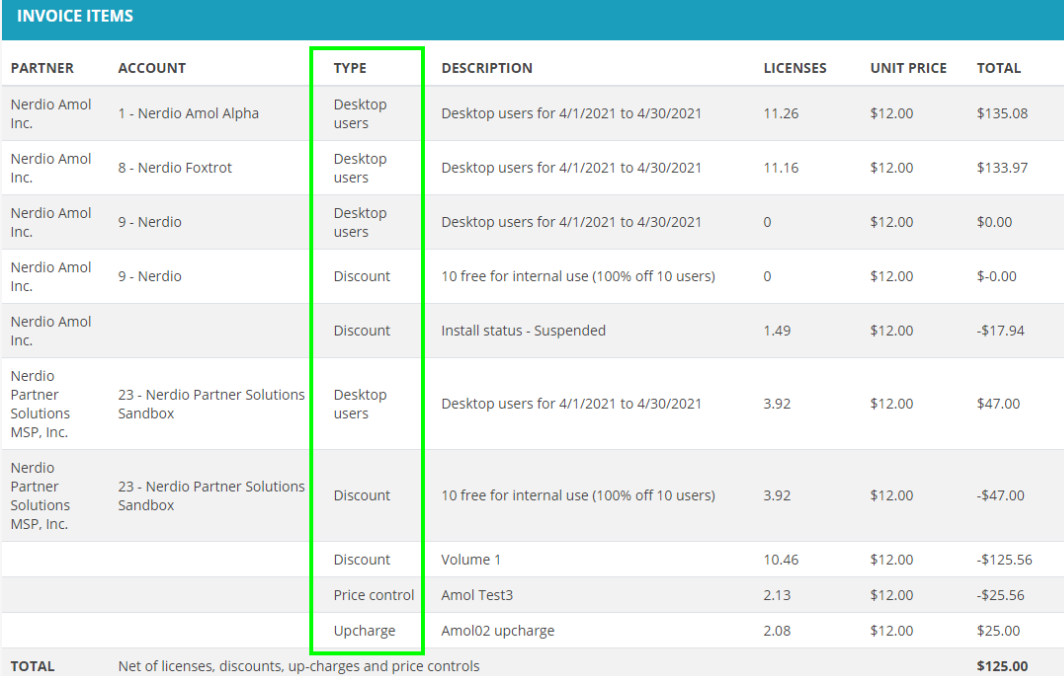The height and width of the screenshot is (676, 1064).
Task: Click 'Upcharge' type cell
Action: pos(364,631)
